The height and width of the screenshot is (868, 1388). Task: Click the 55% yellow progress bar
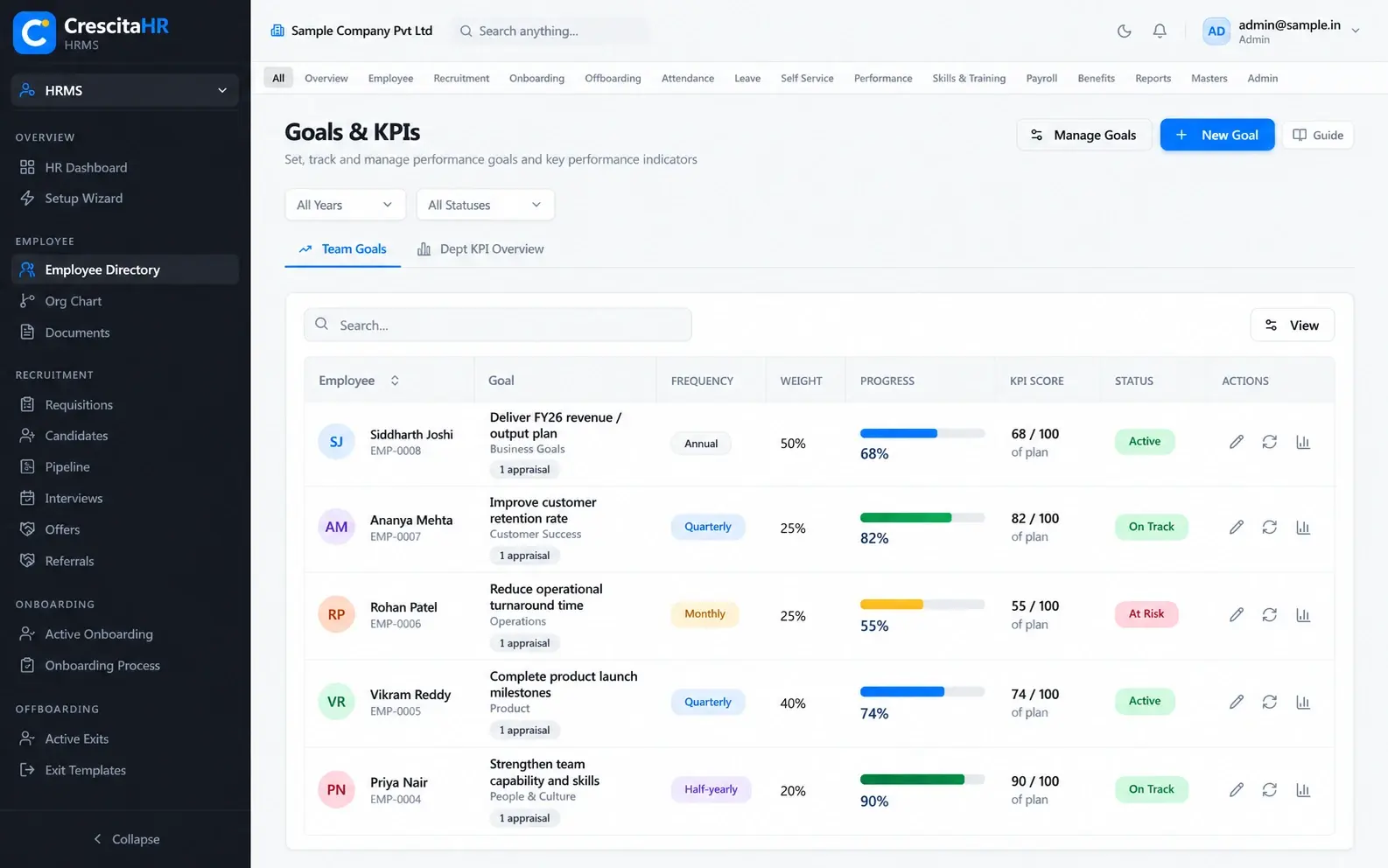(x=922, y=605)
